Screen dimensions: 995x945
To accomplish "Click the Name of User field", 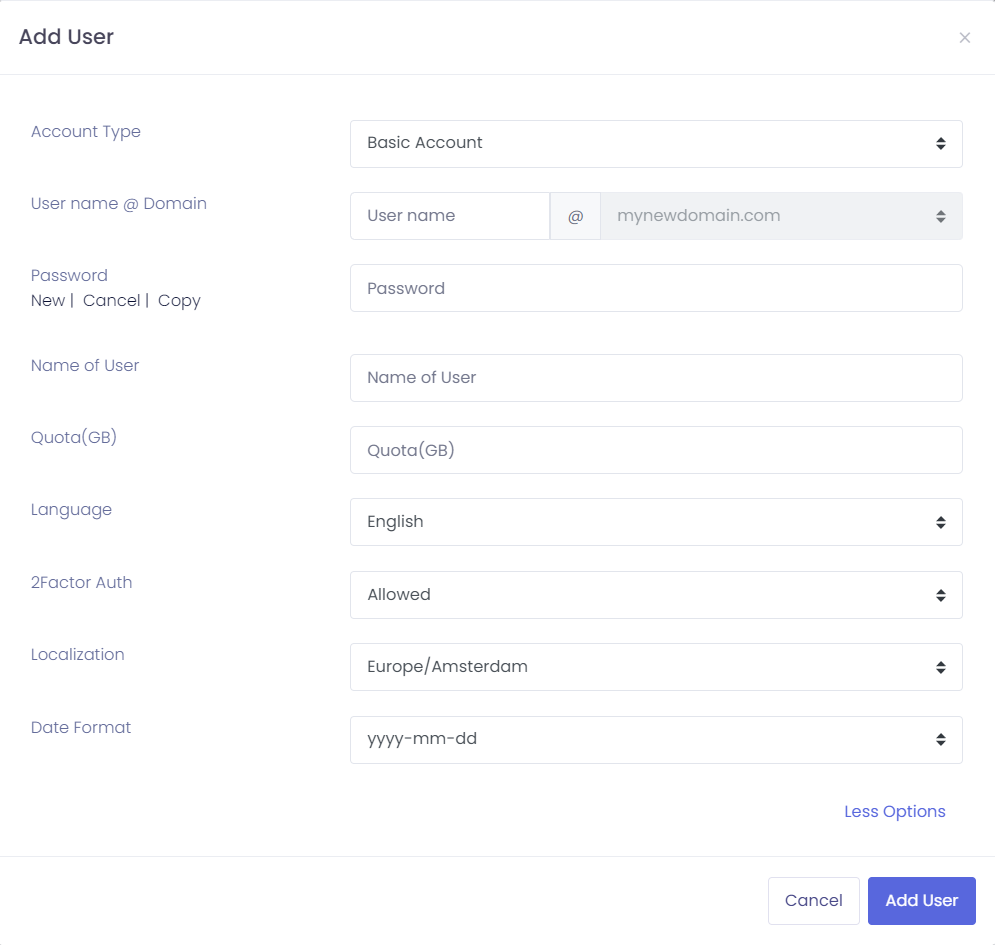I will (x=656, y=378).
